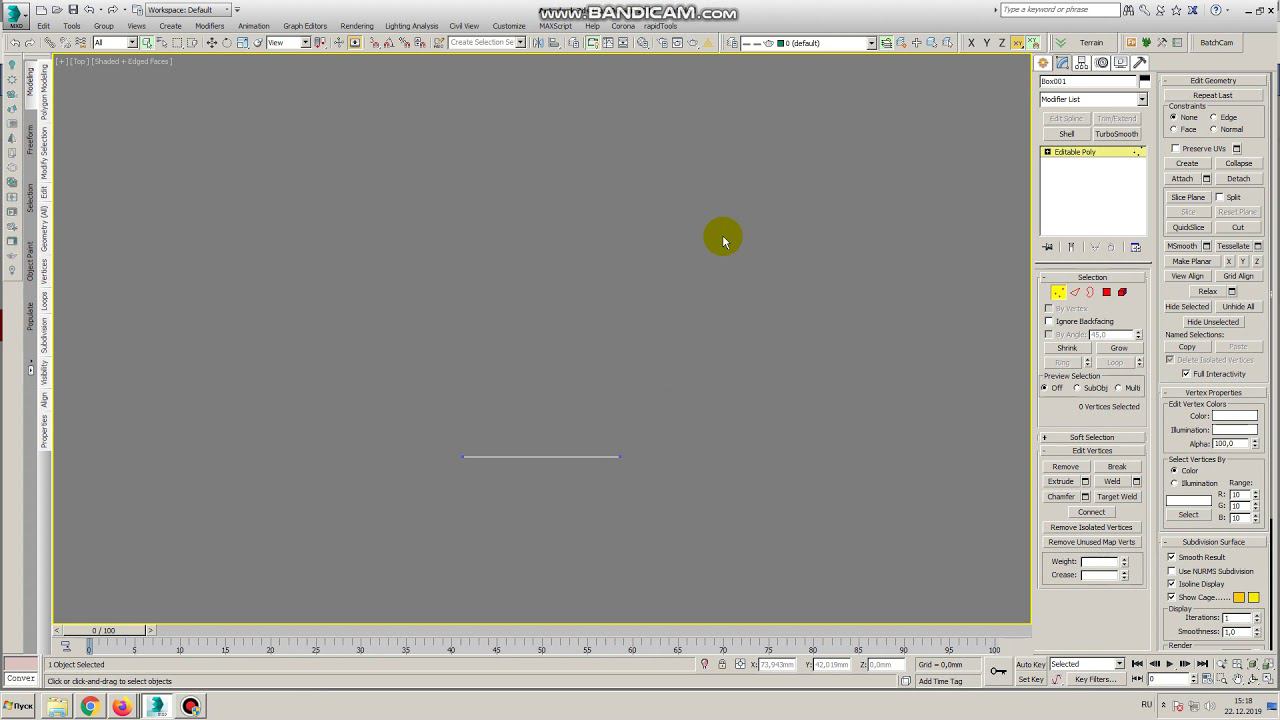Screen dimensions: 1280x720
Task: Open the Graph Editors menu
Action: (305, 26)
